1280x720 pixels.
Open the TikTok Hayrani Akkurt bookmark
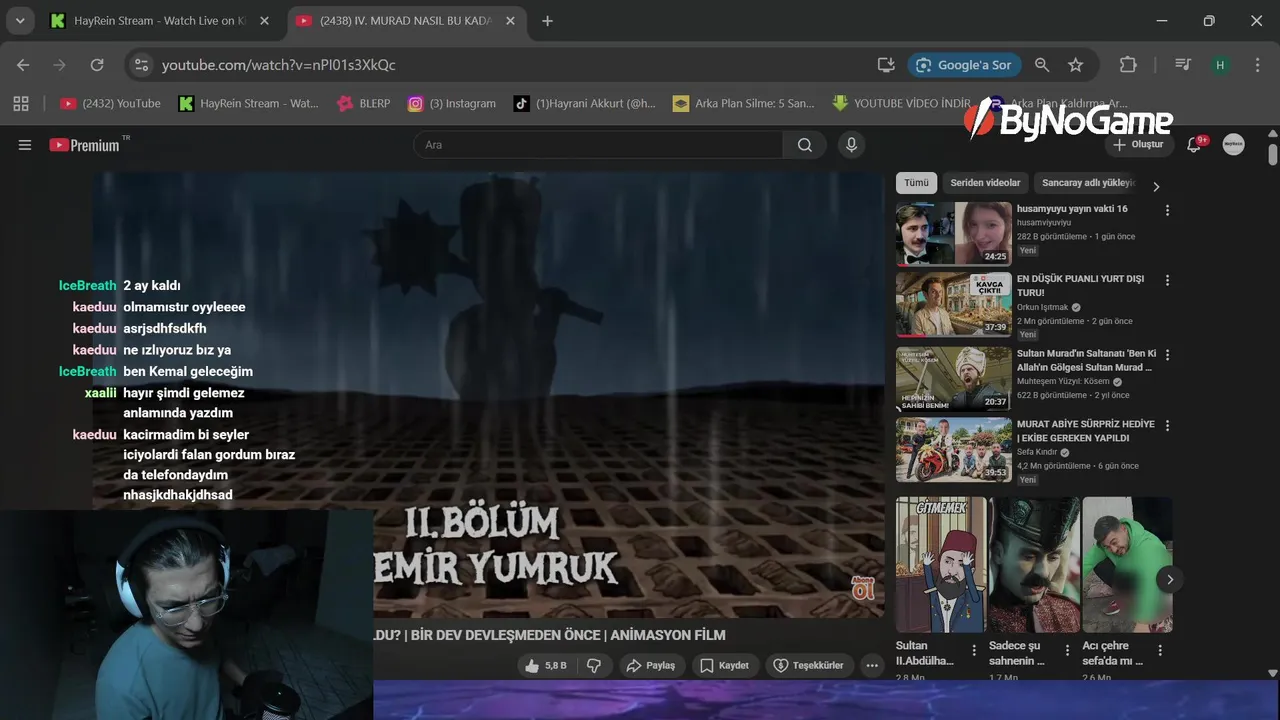tap(585, 103)
